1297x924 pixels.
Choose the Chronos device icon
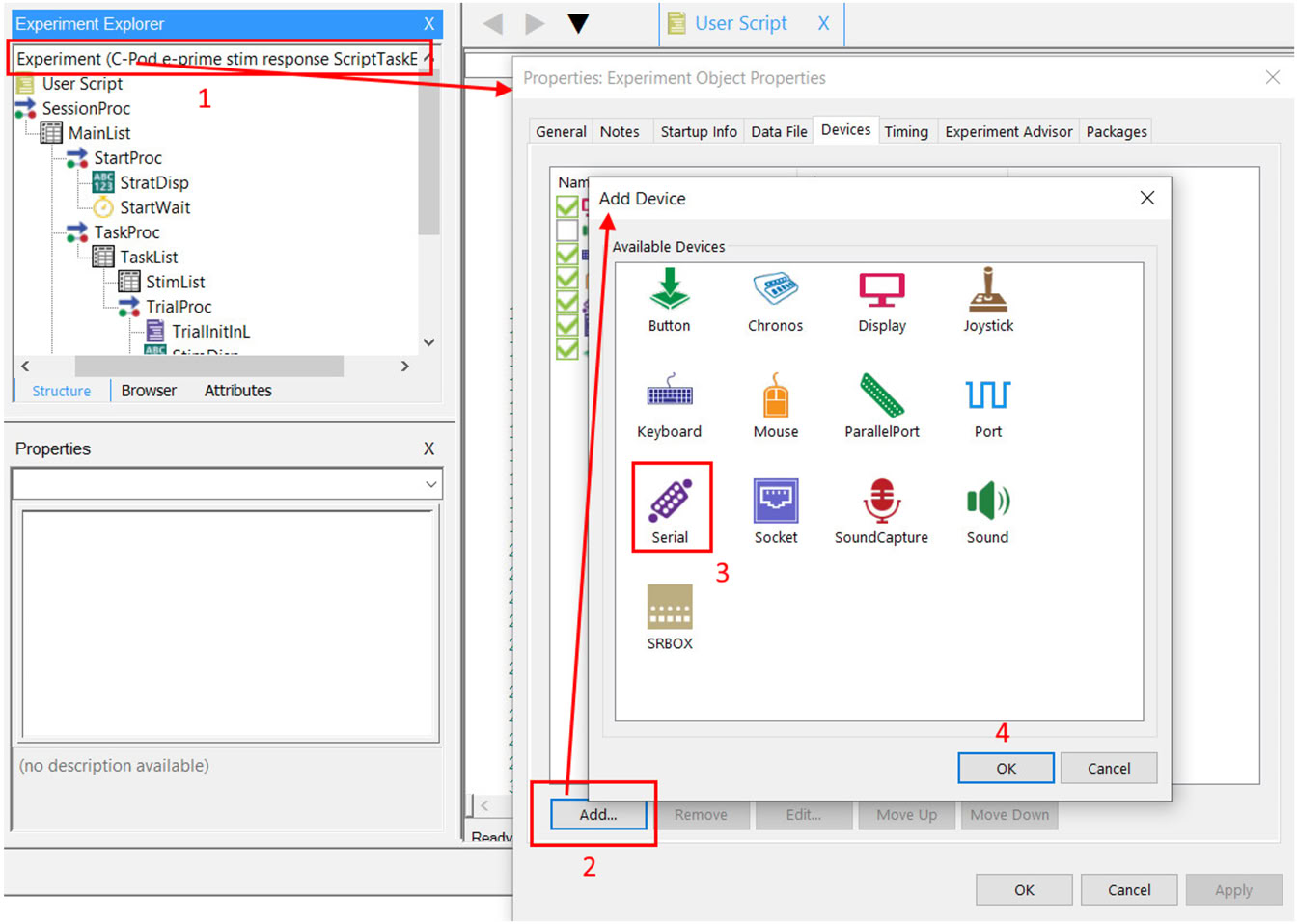click(775, 289)
